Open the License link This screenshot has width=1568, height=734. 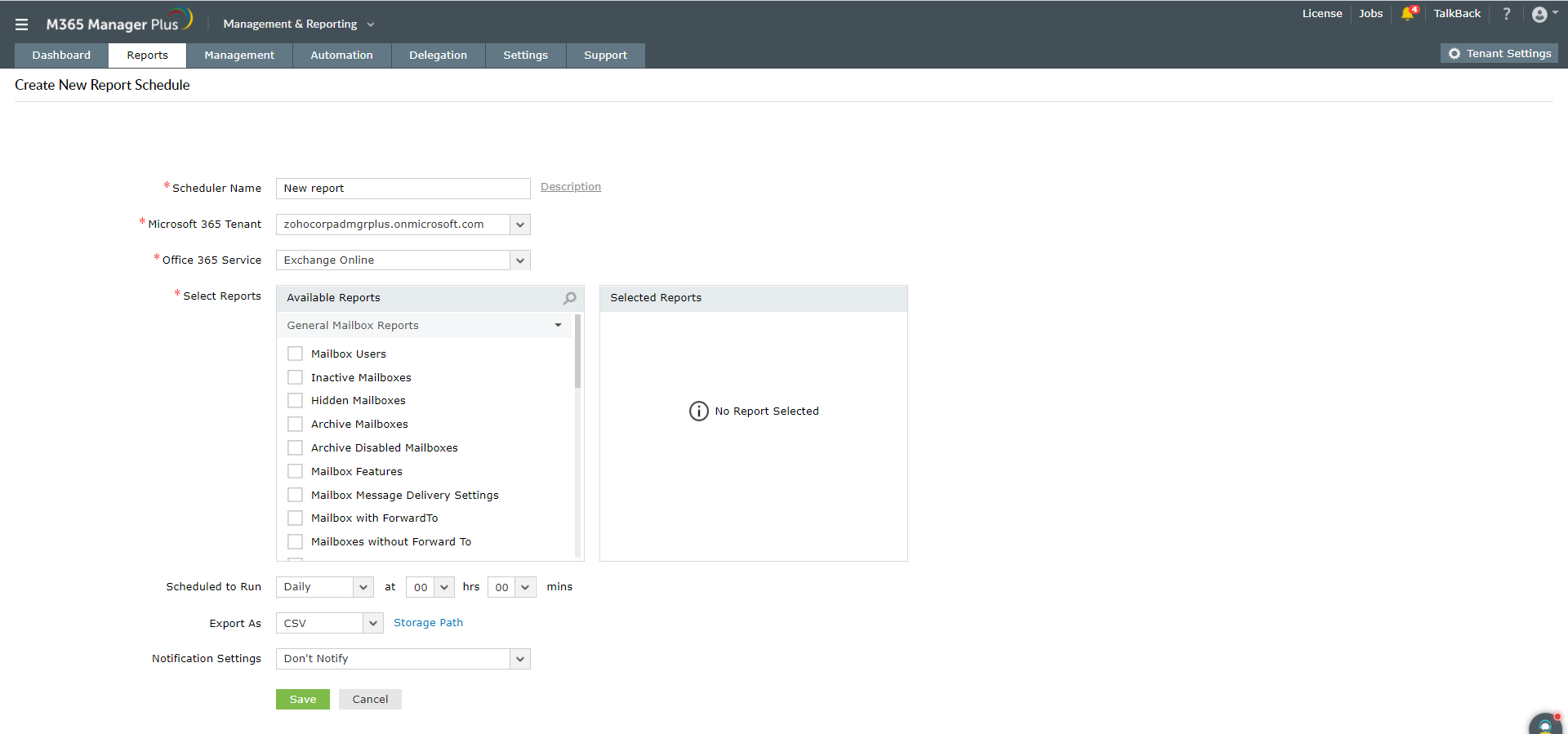tap(1322, 14)
